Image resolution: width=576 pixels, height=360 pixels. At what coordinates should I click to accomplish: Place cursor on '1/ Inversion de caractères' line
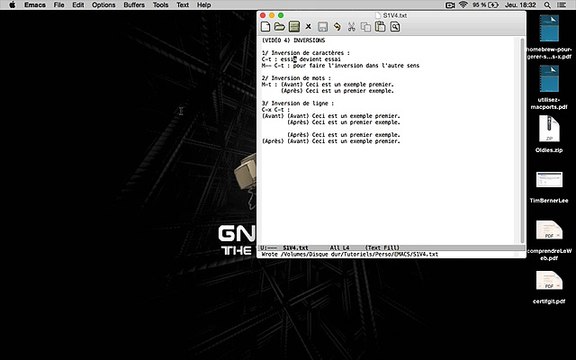(x=306, y=53)
